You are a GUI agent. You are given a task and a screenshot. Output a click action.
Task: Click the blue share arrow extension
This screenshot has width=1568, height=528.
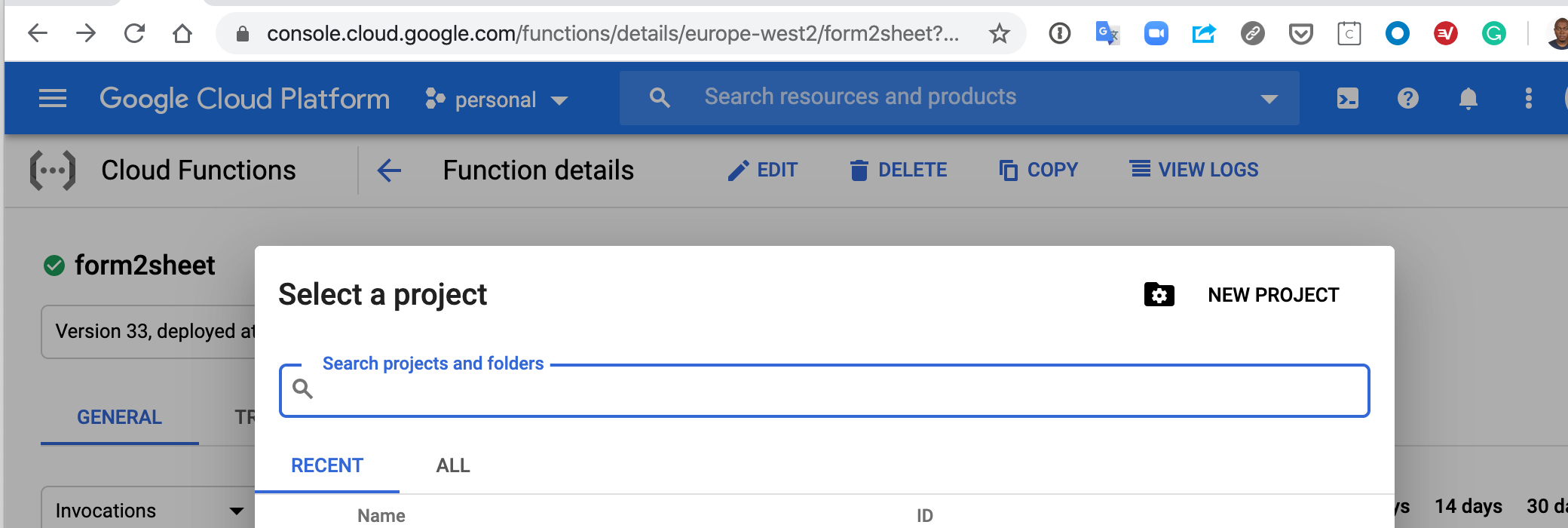1204,33
